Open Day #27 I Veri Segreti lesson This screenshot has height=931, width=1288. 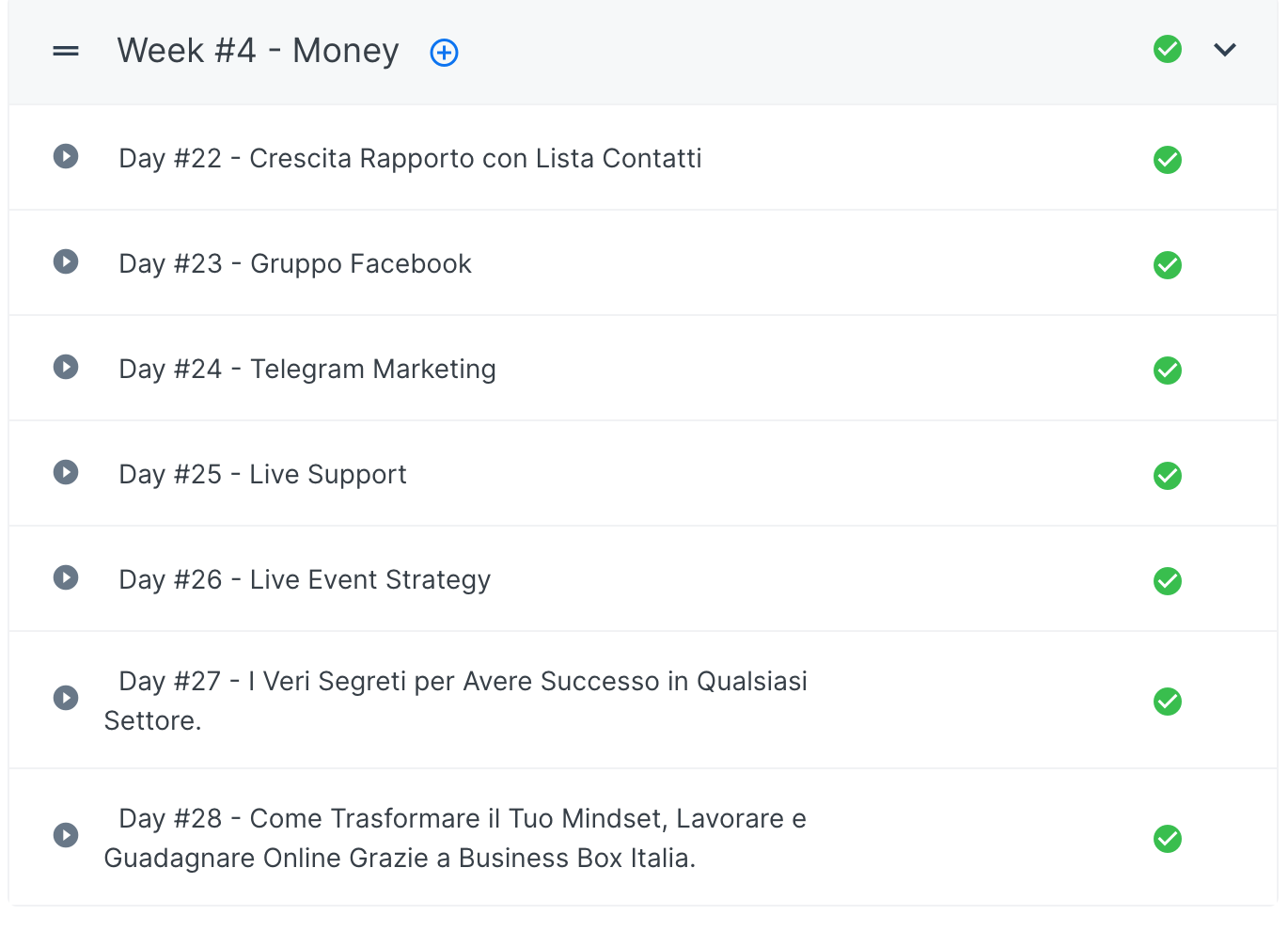[463, 682]
